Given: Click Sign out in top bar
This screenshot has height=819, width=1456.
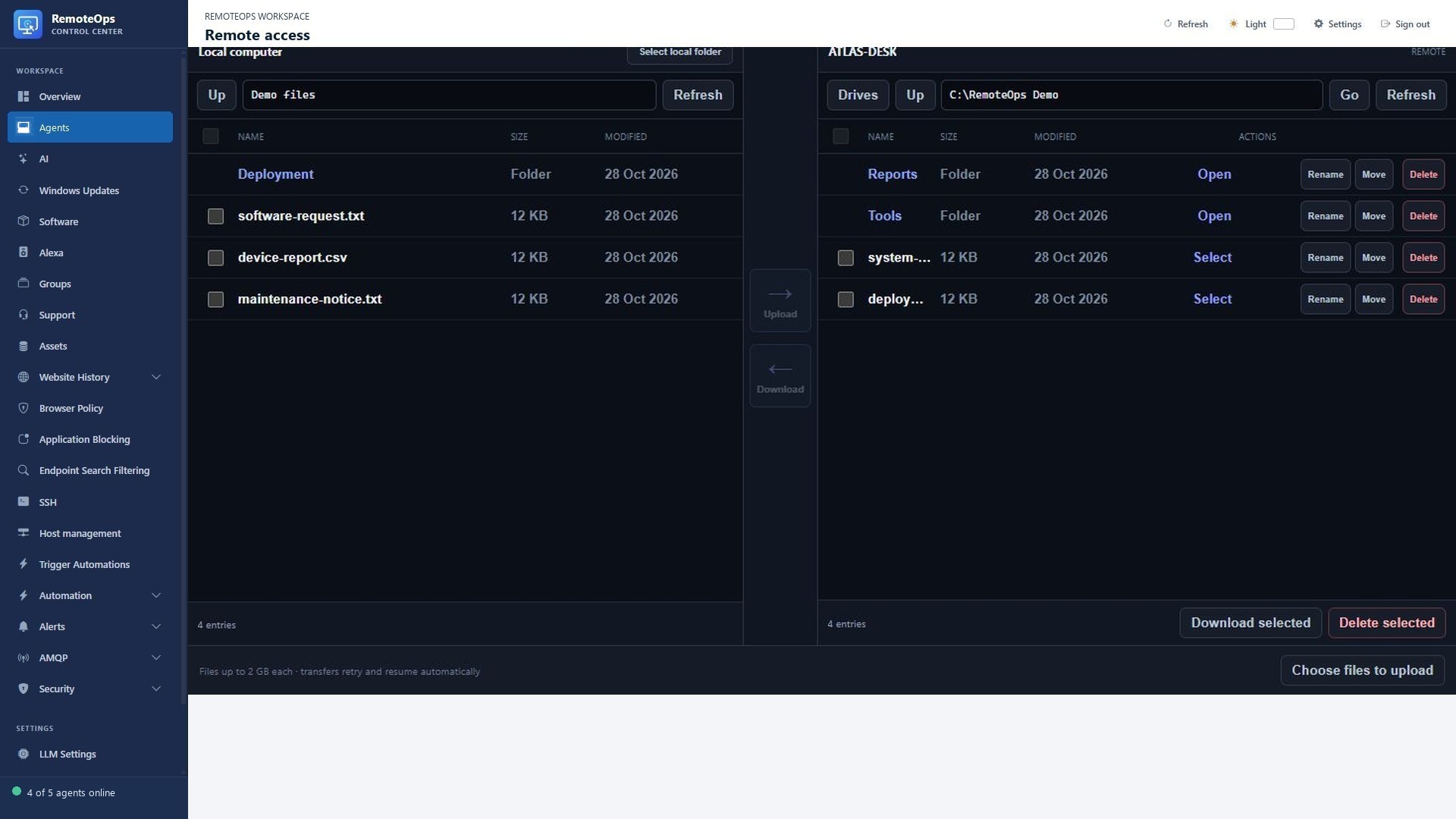Looking at the screenshot, I should 1405,24.
